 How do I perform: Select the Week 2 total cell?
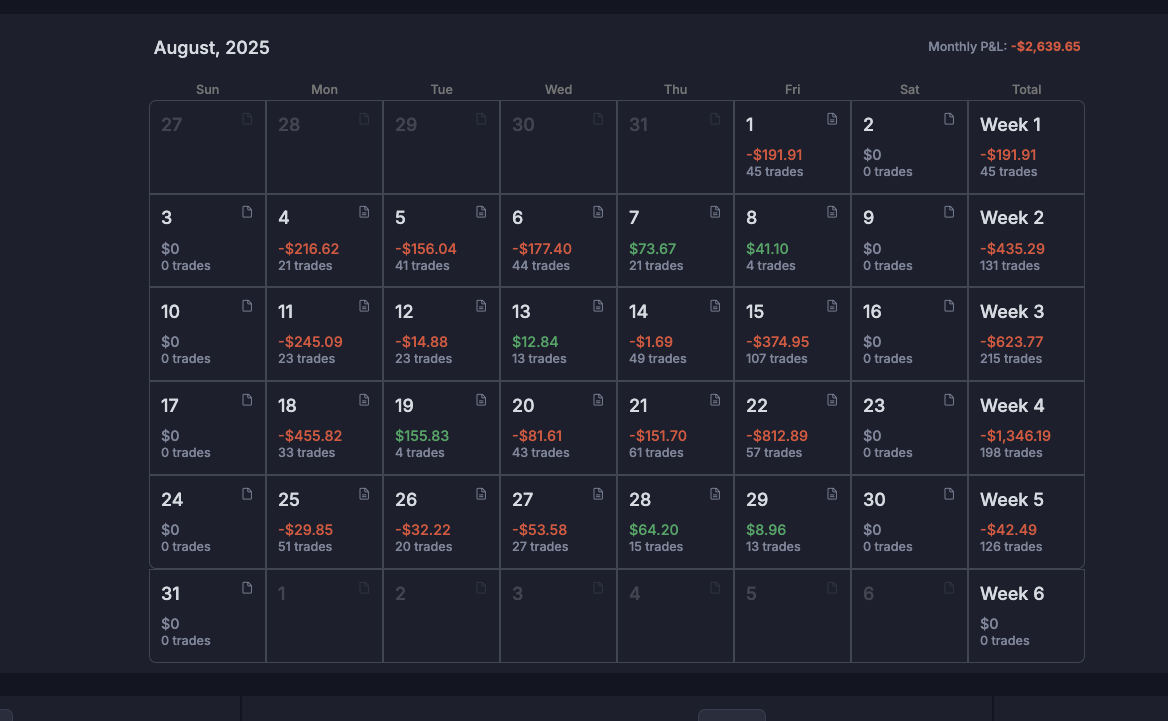[x=1025, y=240]
